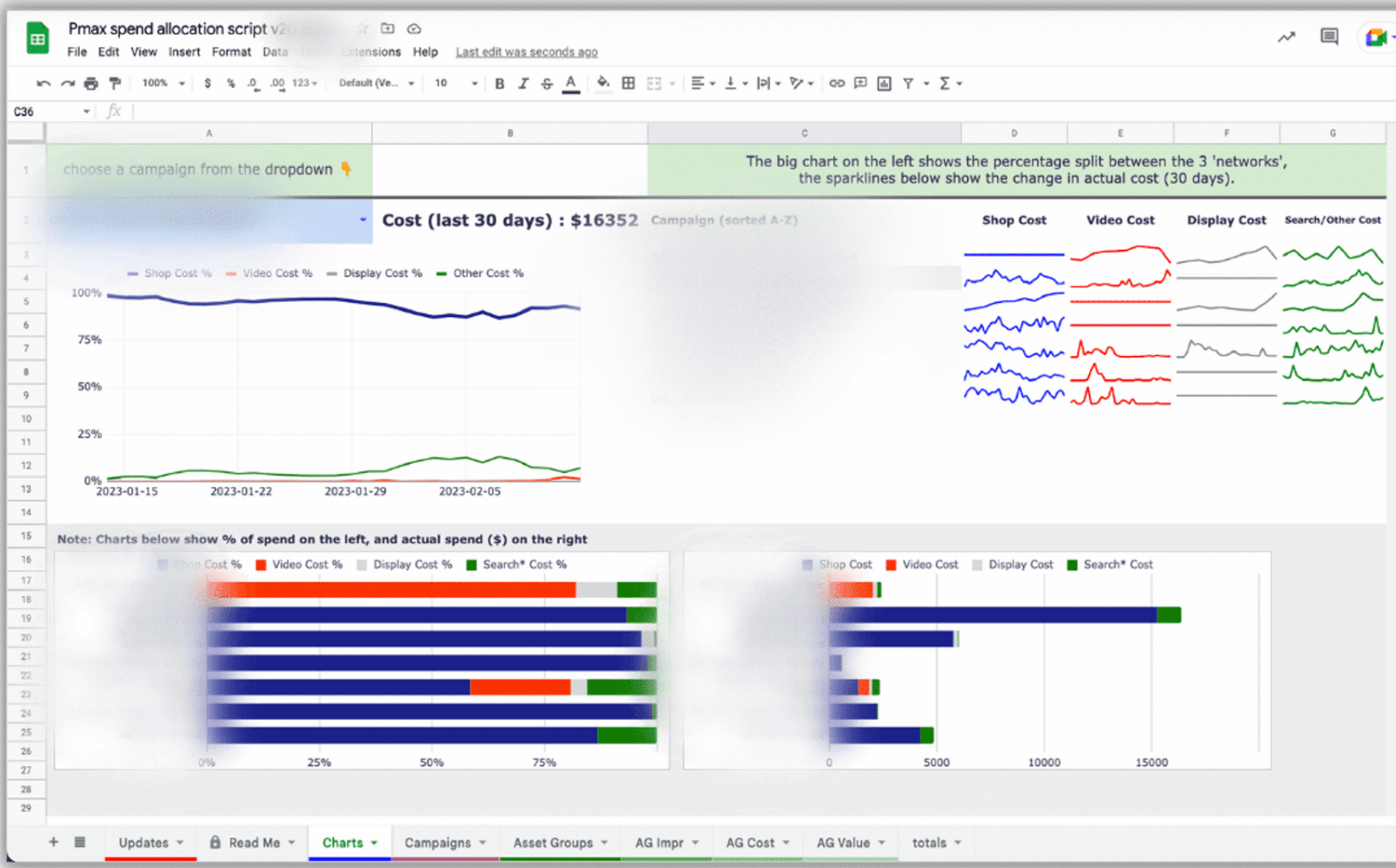Decrease decimal places
Viewport: 1396px width, 868px height.
coord(253,83)
